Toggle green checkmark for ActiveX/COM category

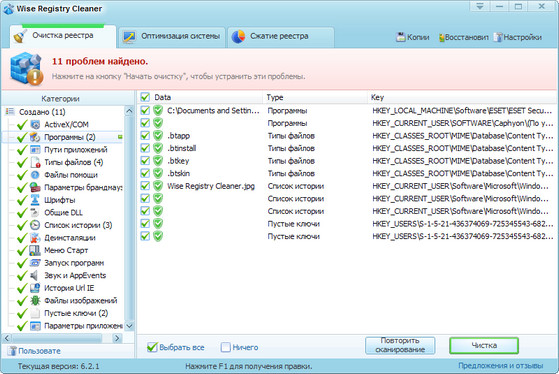tap(22, 124)
